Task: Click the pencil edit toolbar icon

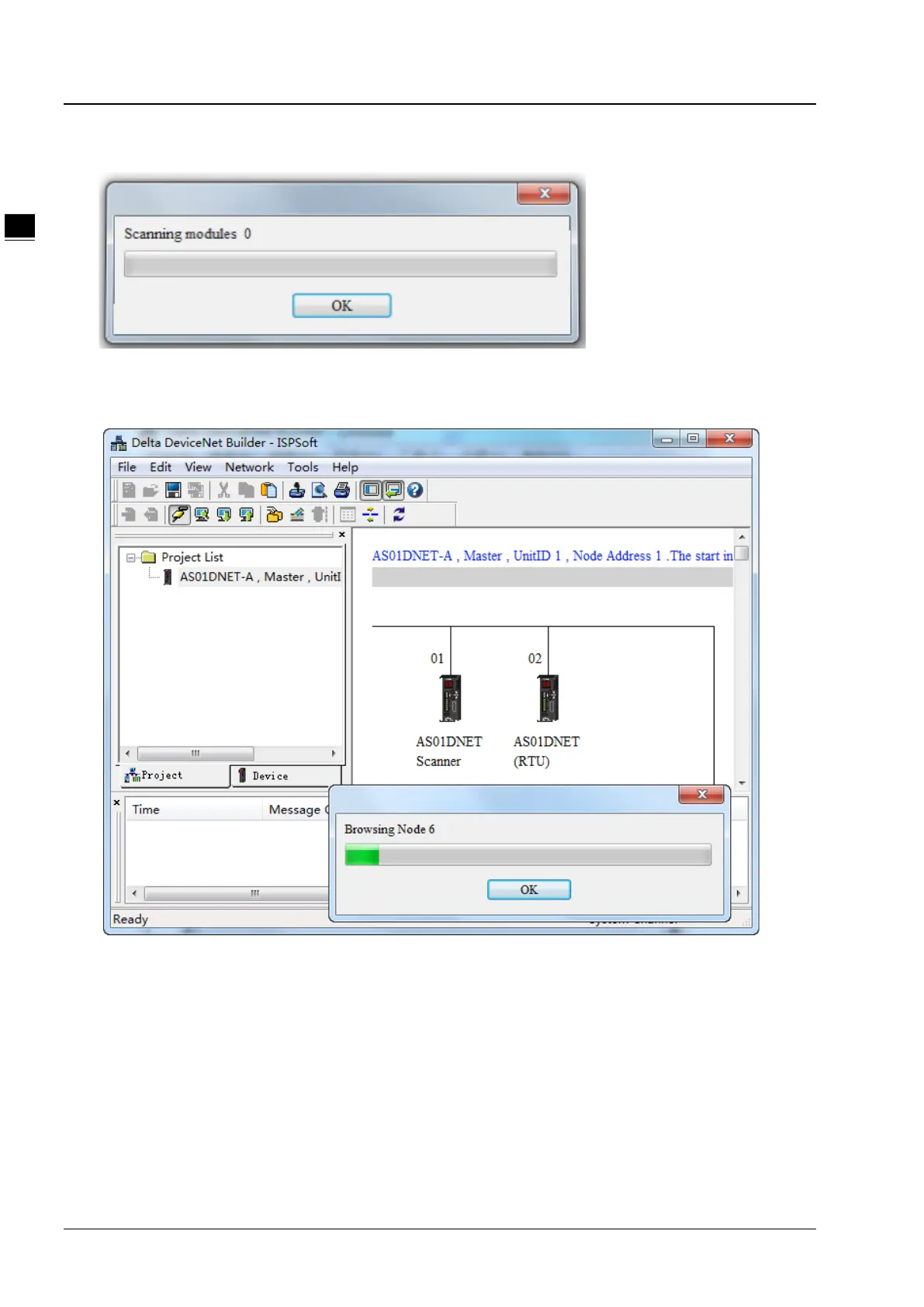Action: click(x=296, y=514)
